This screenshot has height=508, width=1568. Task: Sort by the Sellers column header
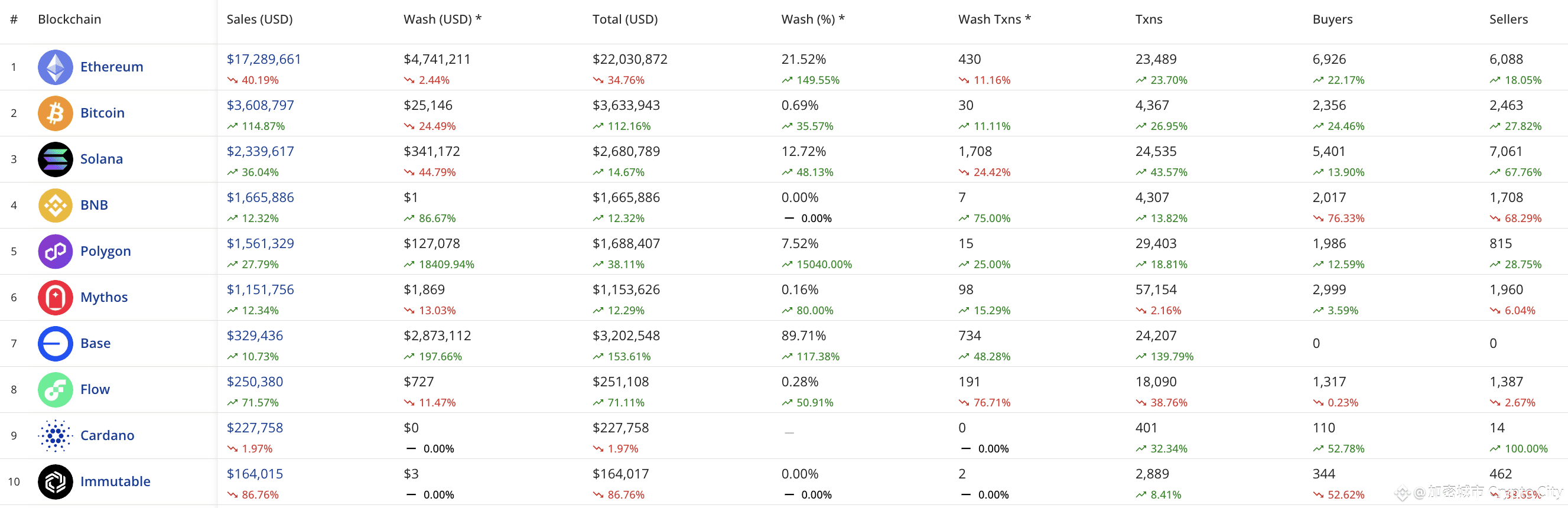pos(1508,19)
